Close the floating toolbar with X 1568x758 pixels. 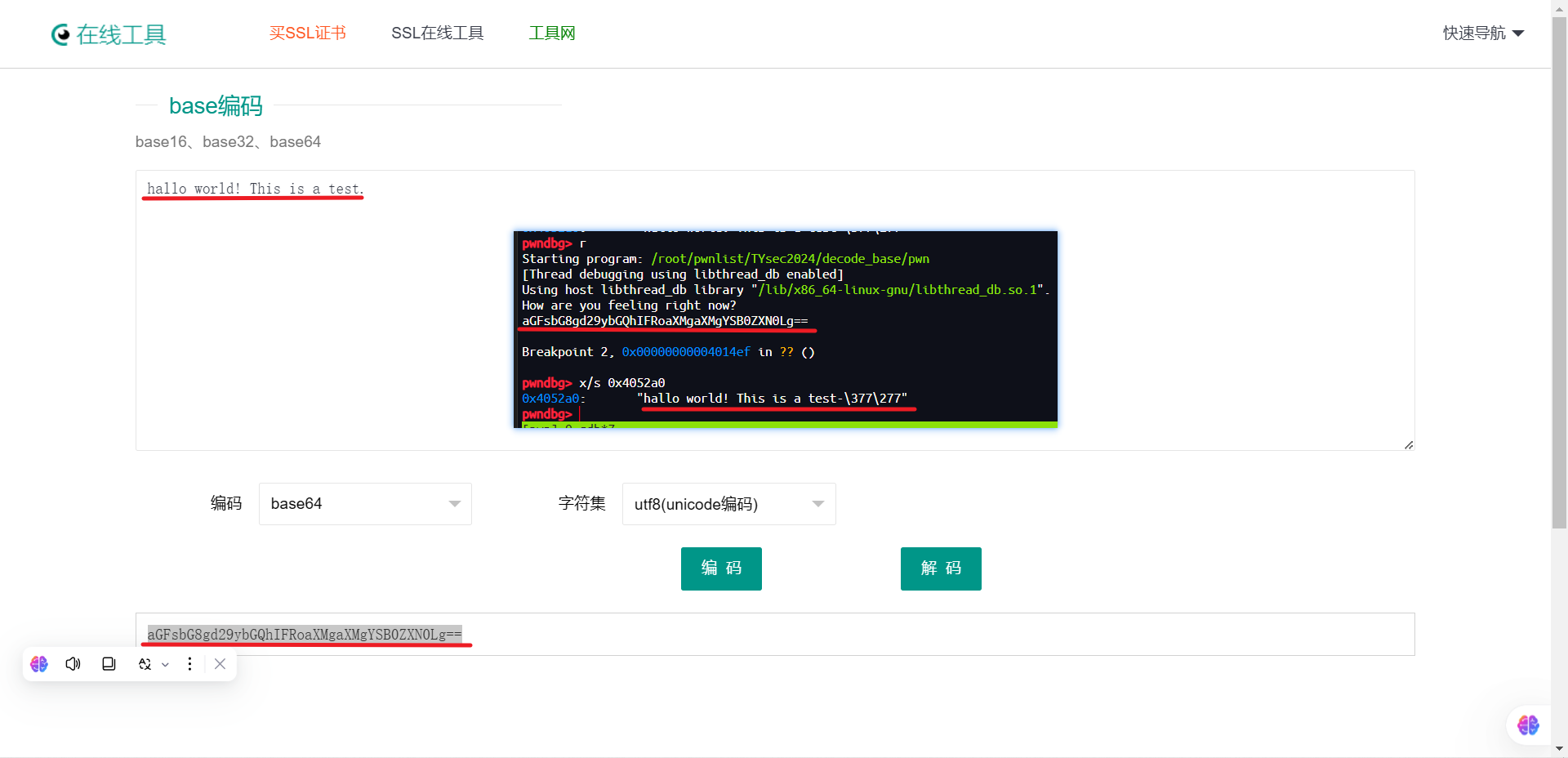click(220, 664)
